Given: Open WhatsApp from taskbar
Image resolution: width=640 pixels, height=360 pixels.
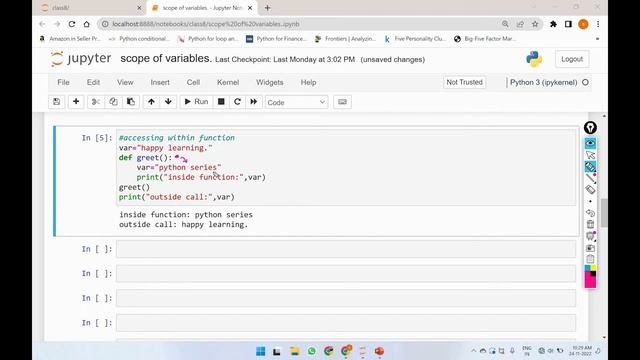Looking at the screenshot, I should pos(311,351).
